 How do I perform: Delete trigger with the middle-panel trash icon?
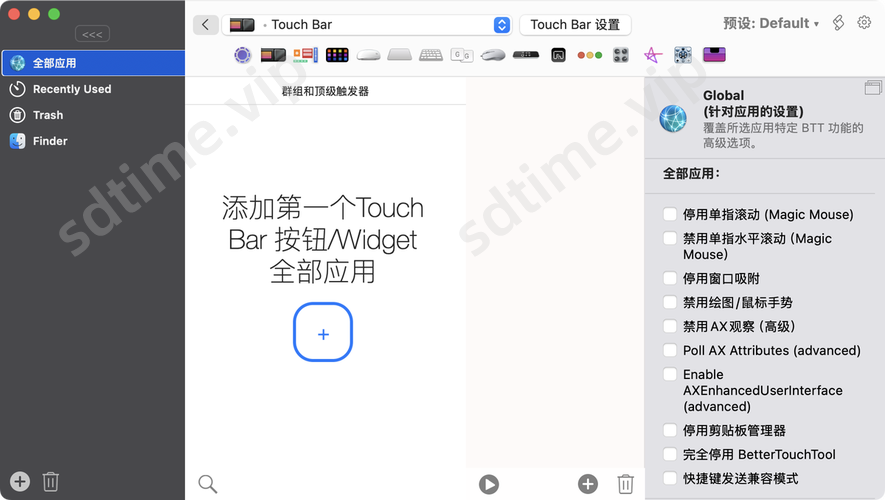[x=625, y=484]
